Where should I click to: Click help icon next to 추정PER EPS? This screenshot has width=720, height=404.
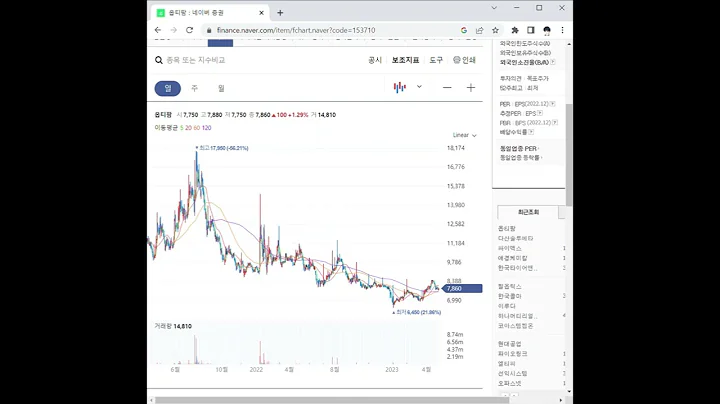point(540,113)
